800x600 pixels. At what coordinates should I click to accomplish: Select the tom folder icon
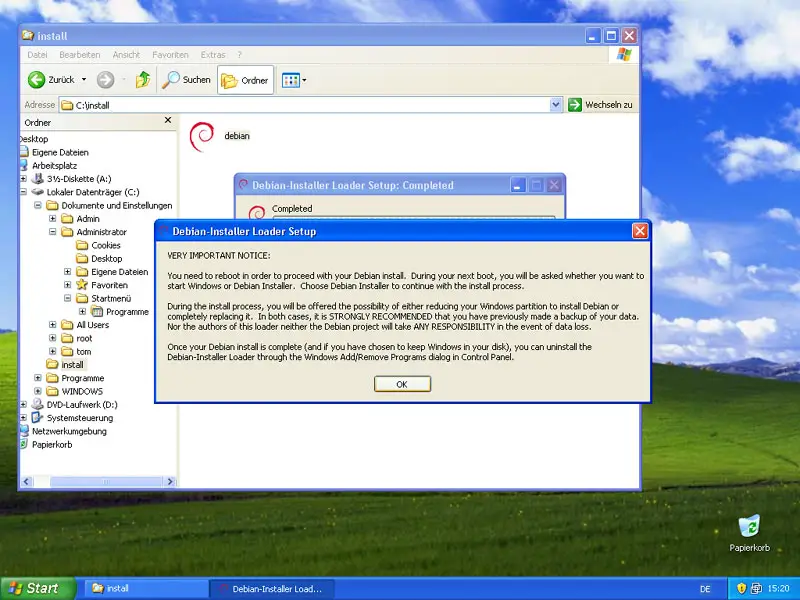click(x=67, y=351)
